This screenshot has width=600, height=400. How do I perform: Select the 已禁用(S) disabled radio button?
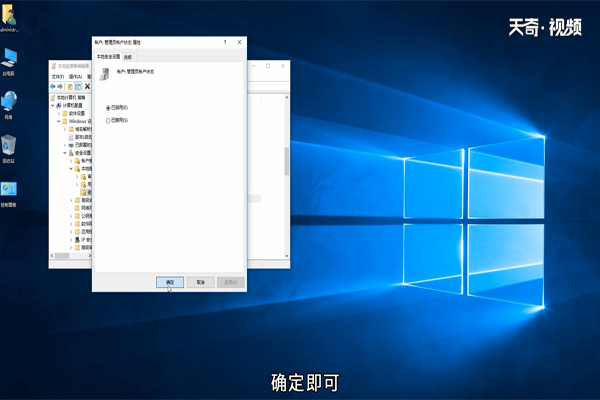pyautogui.click(x=108, y=121)
